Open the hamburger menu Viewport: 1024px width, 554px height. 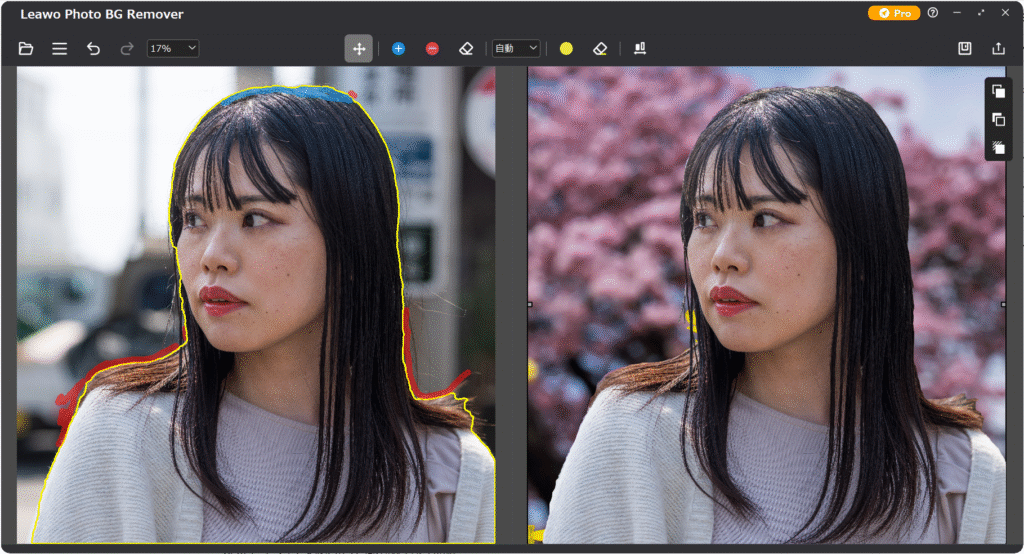pyautogui.click(x=60, y=48)
